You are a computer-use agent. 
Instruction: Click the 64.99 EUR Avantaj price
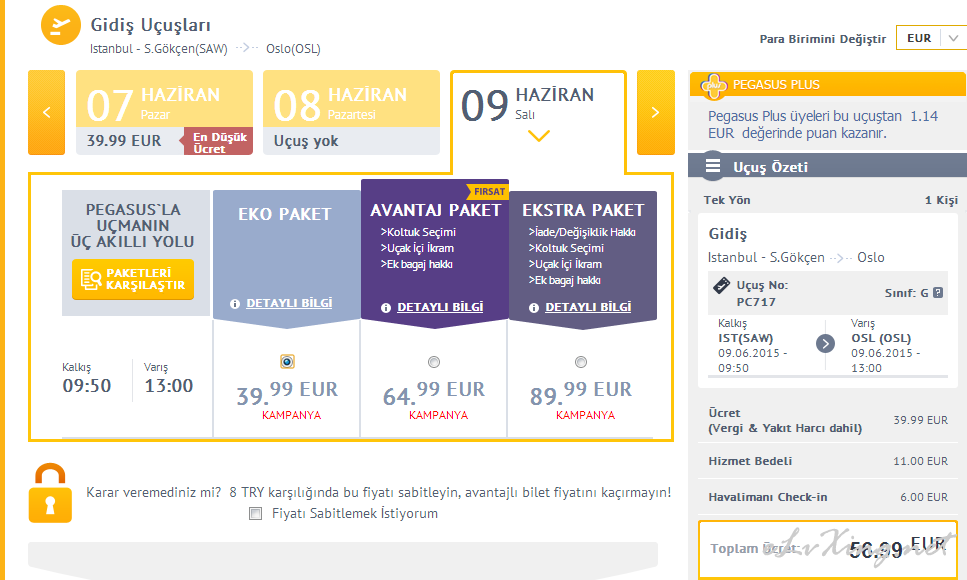434,393
